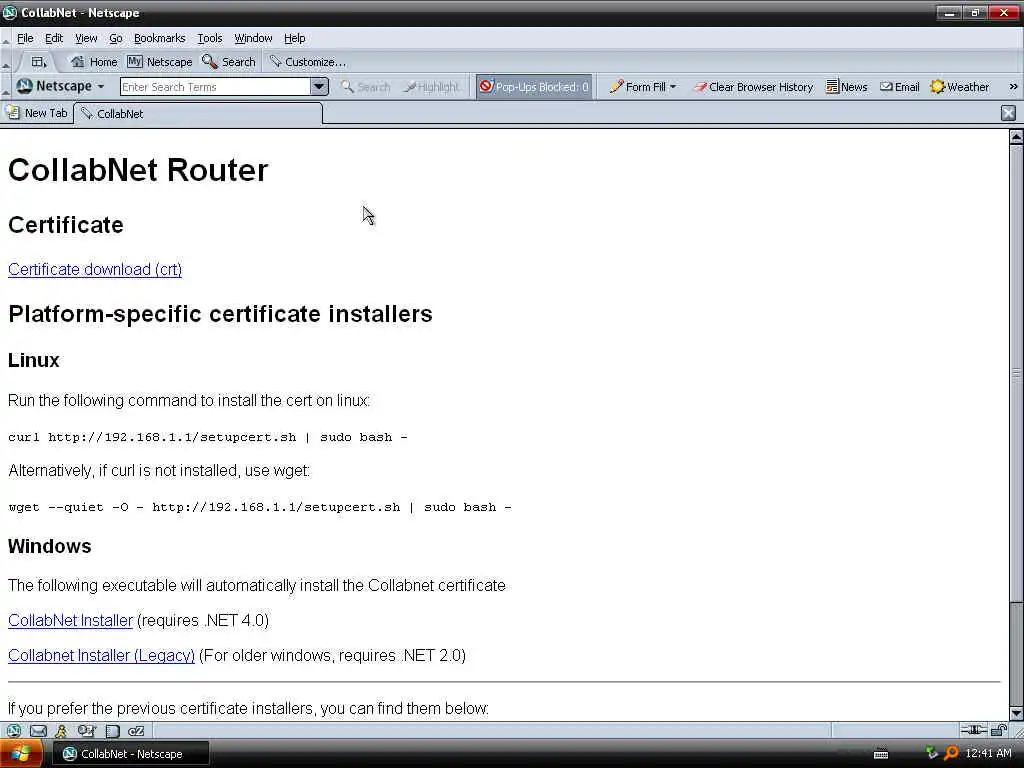
Task: Click the Windows heading
Action: (x=50, y=546)
